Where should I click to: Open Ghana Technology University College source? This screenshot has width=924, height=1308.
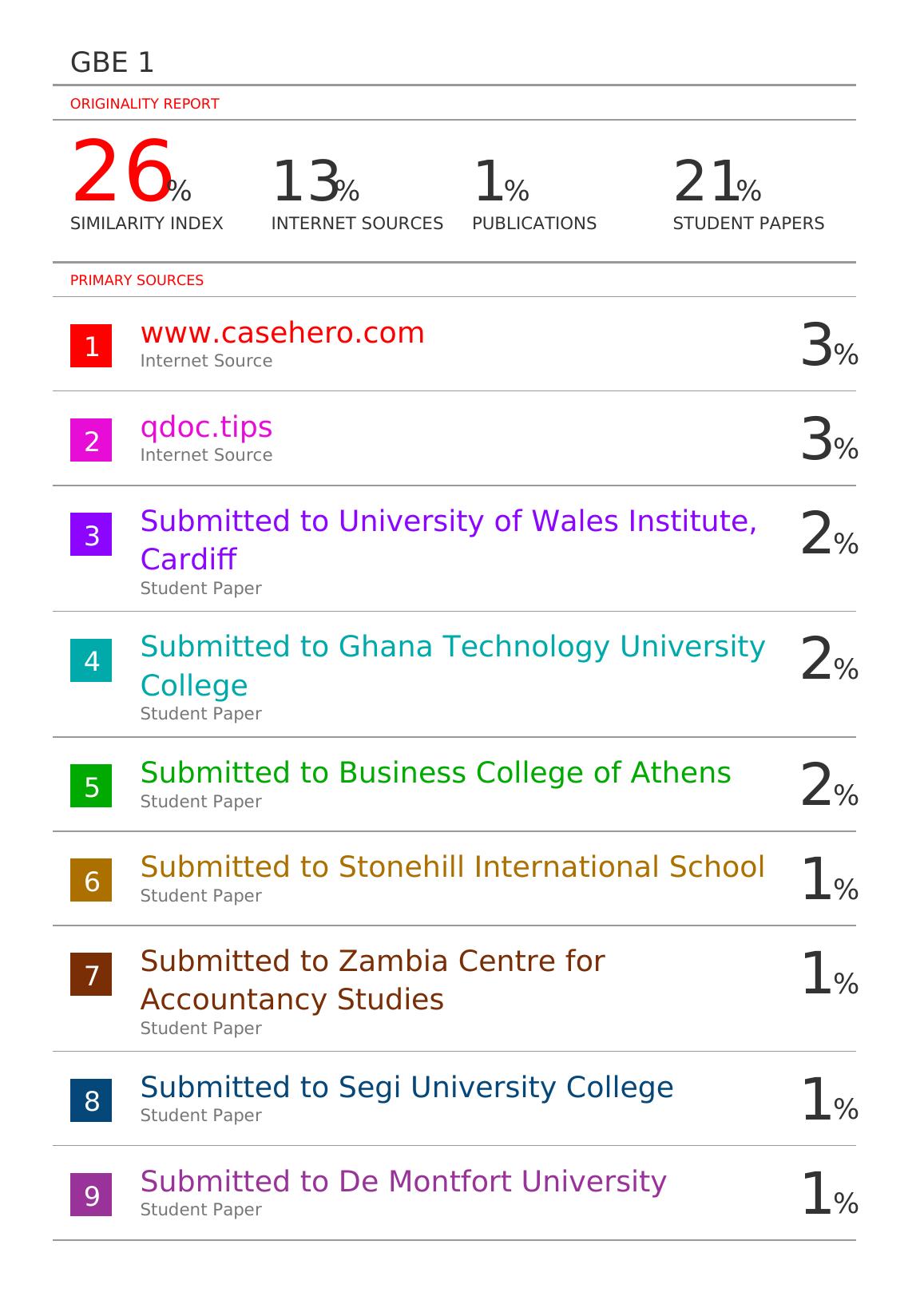(x=452, y=647)
